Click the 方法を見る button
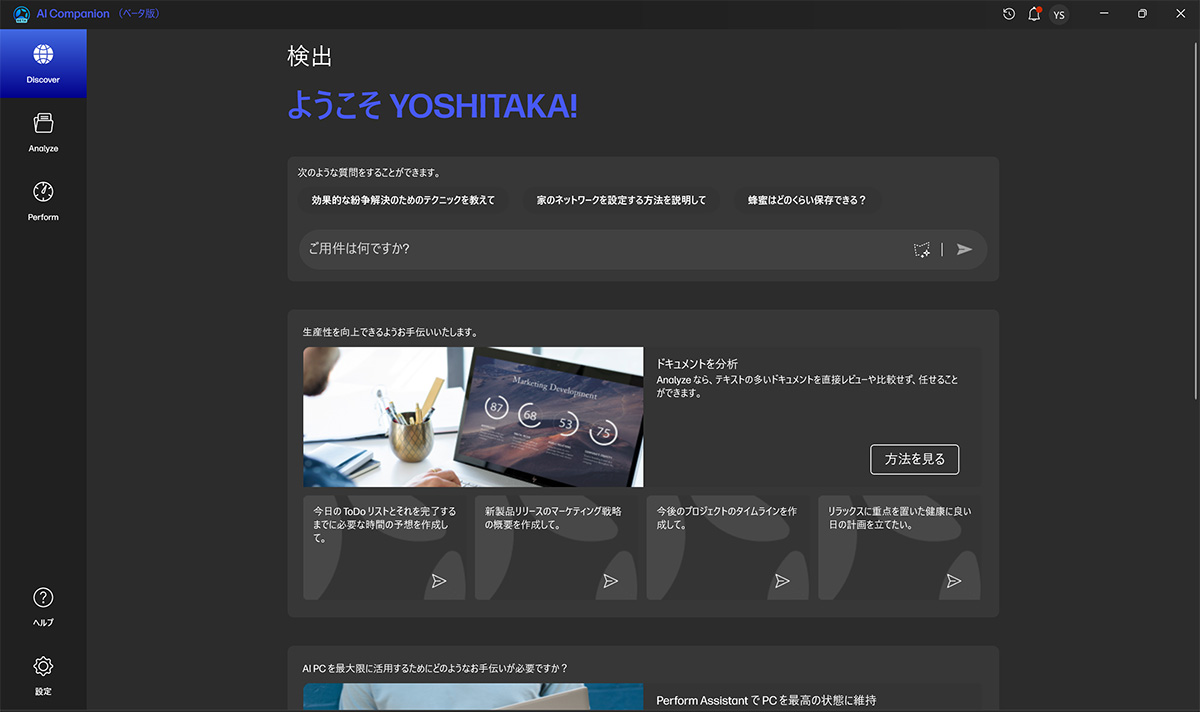The image size is (1200, 712). (915, 459)
